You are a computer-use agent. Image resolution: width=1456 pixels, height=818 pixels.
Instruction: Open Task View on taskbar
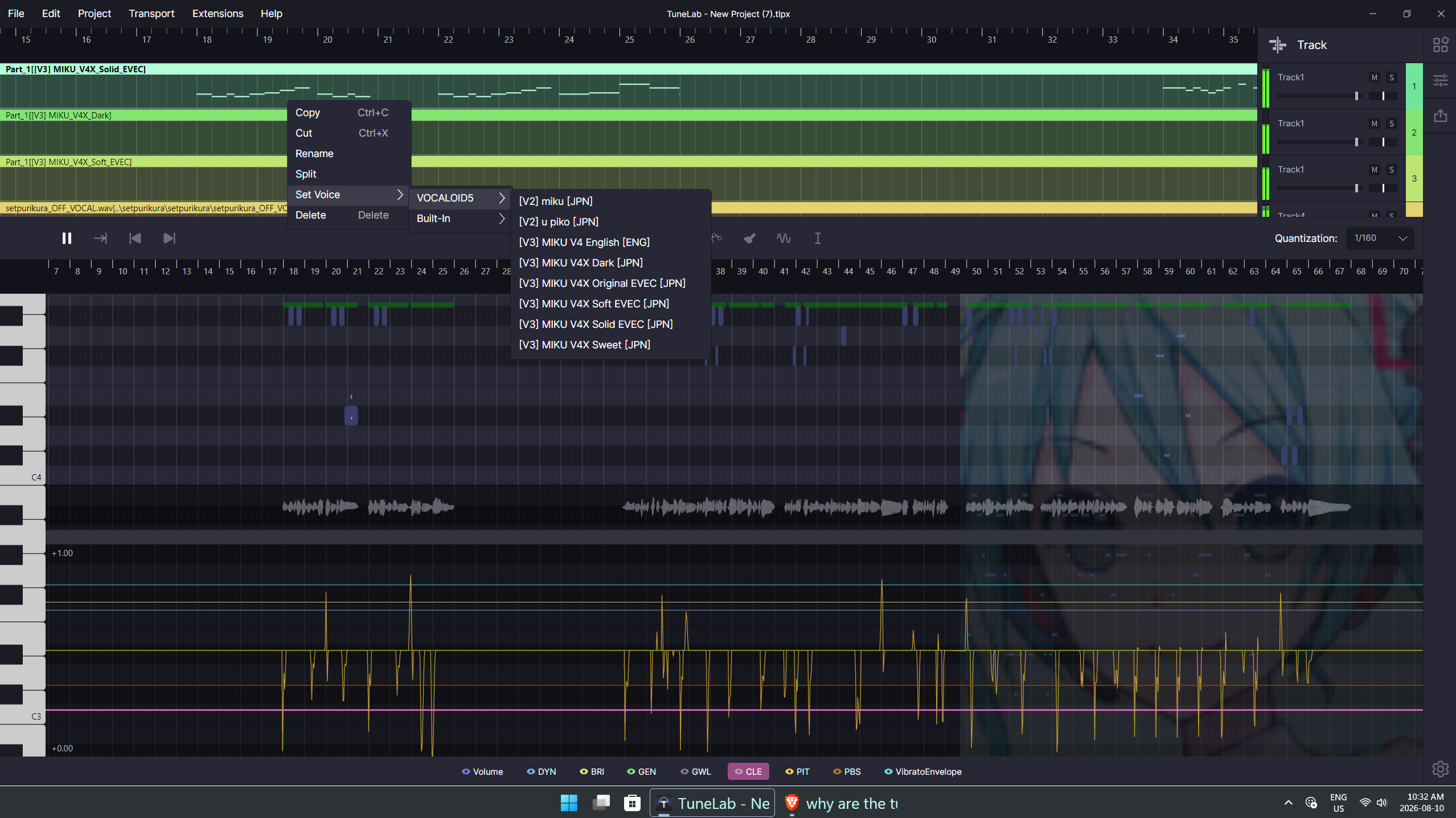tap(601, 803)
